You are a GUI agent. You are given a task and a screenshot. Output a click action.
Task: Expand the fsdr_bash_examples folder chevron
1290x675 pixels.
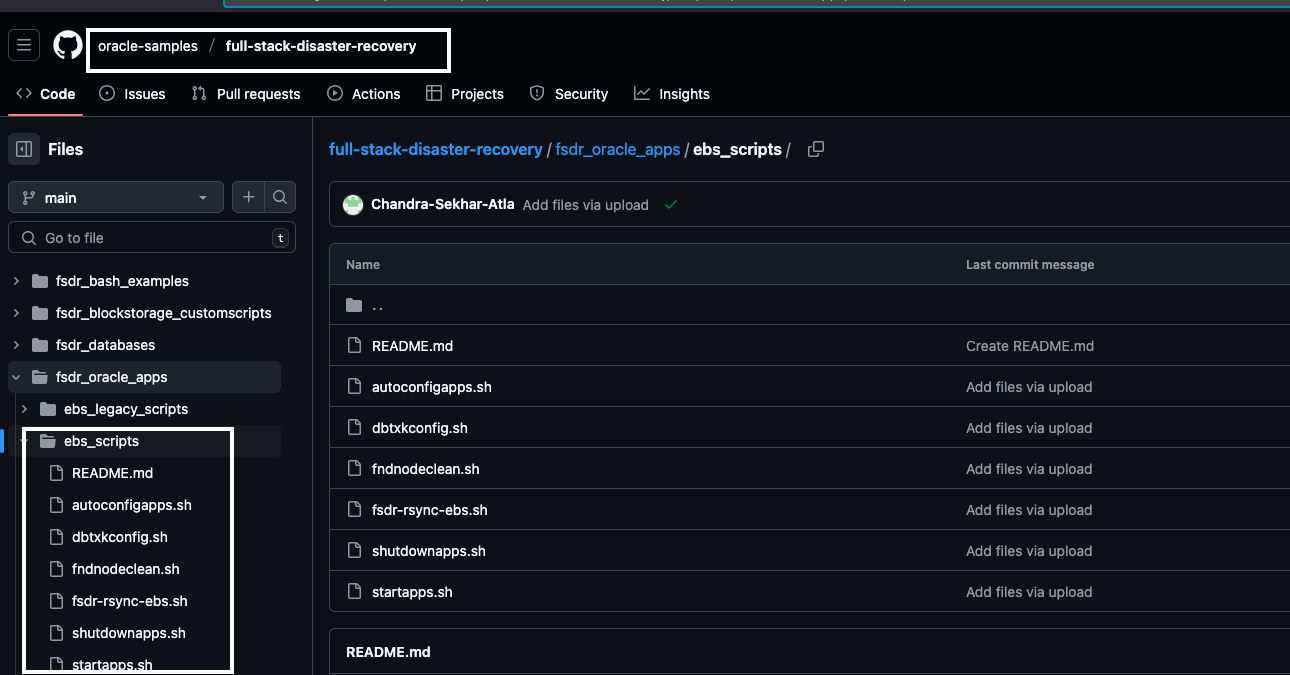[16, 281]
